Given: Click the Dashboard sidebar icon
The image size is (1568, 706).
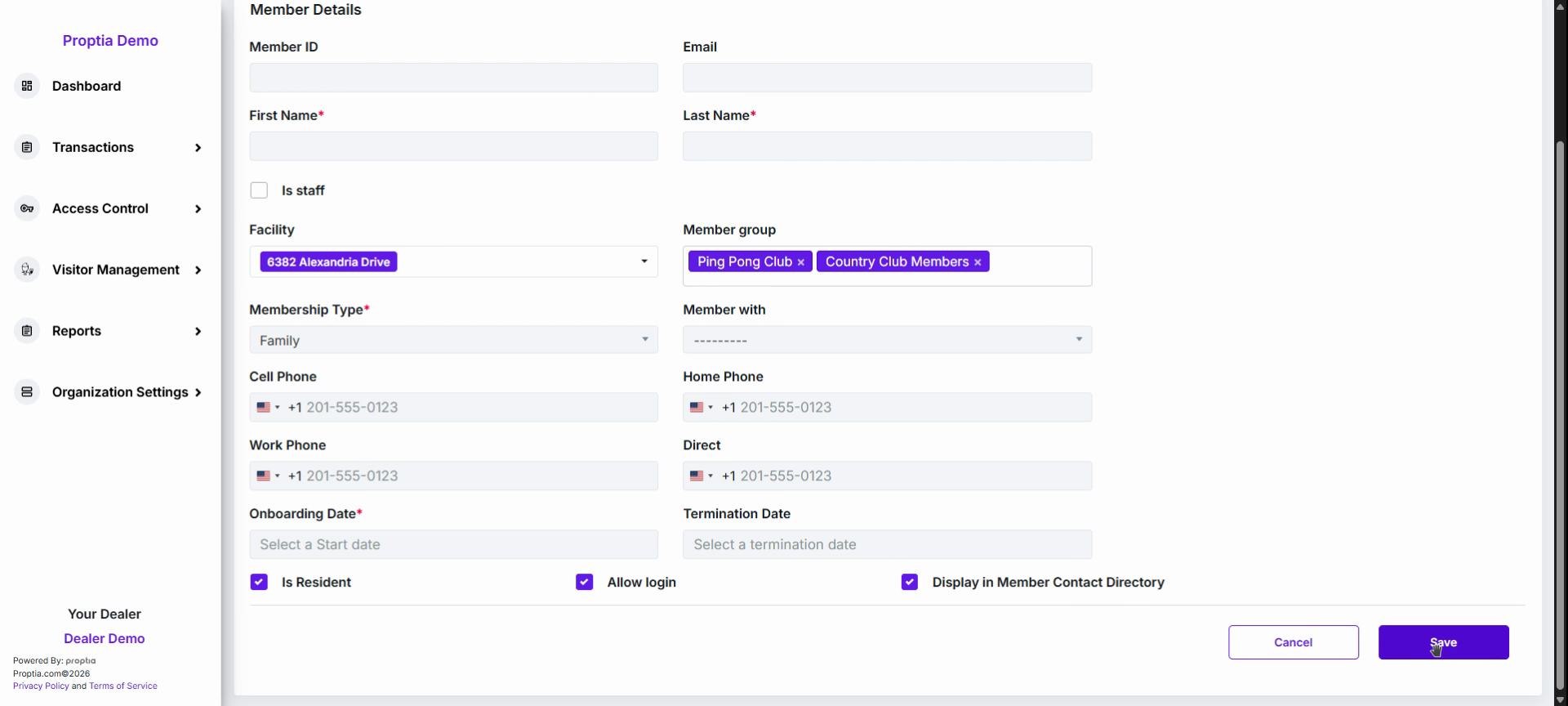Looking at the screenshot, I should pos(27,86).
